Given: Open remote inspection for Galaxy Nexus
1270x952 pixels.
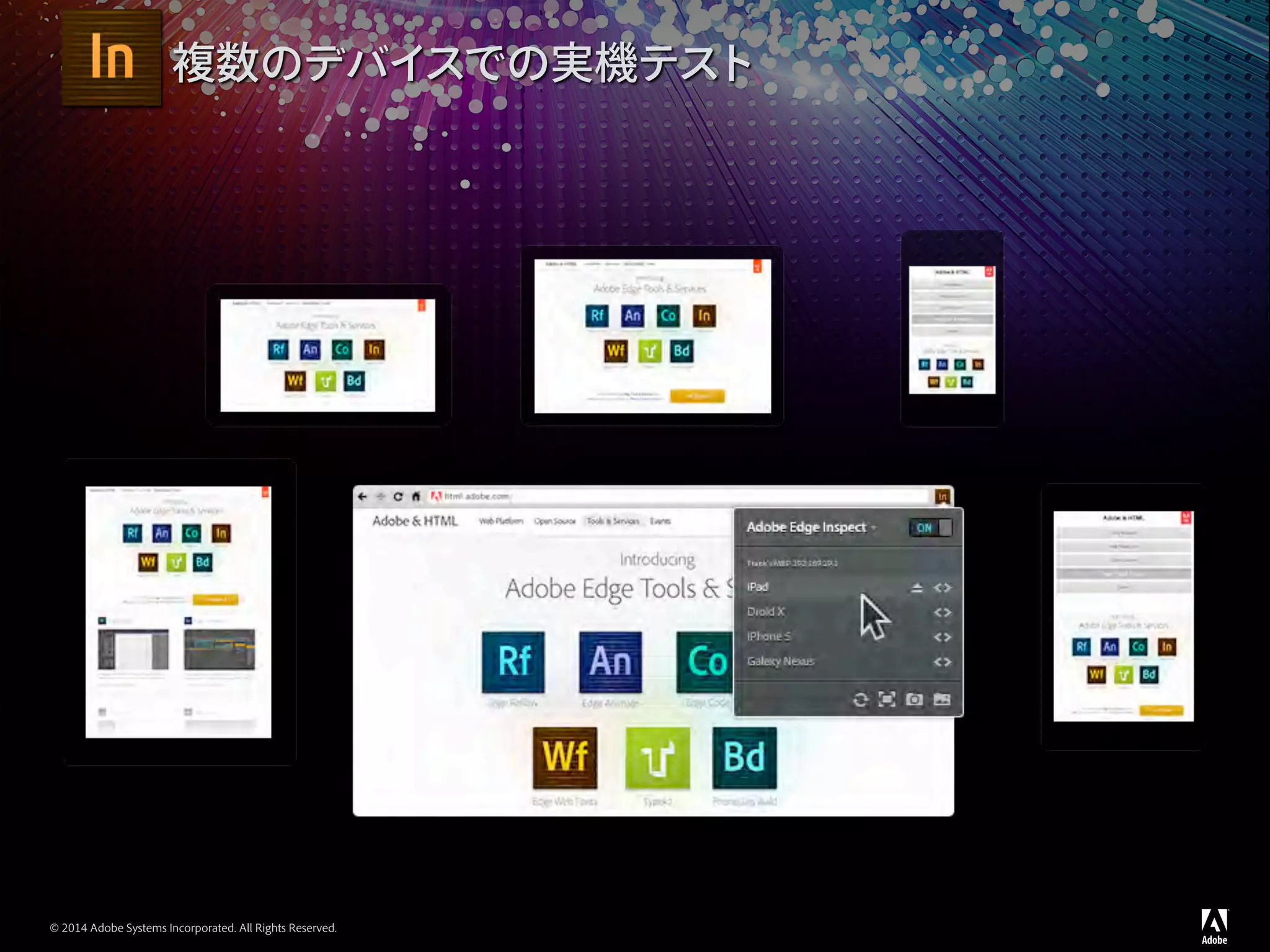Looking at the screenshot, I should (943, 662).
